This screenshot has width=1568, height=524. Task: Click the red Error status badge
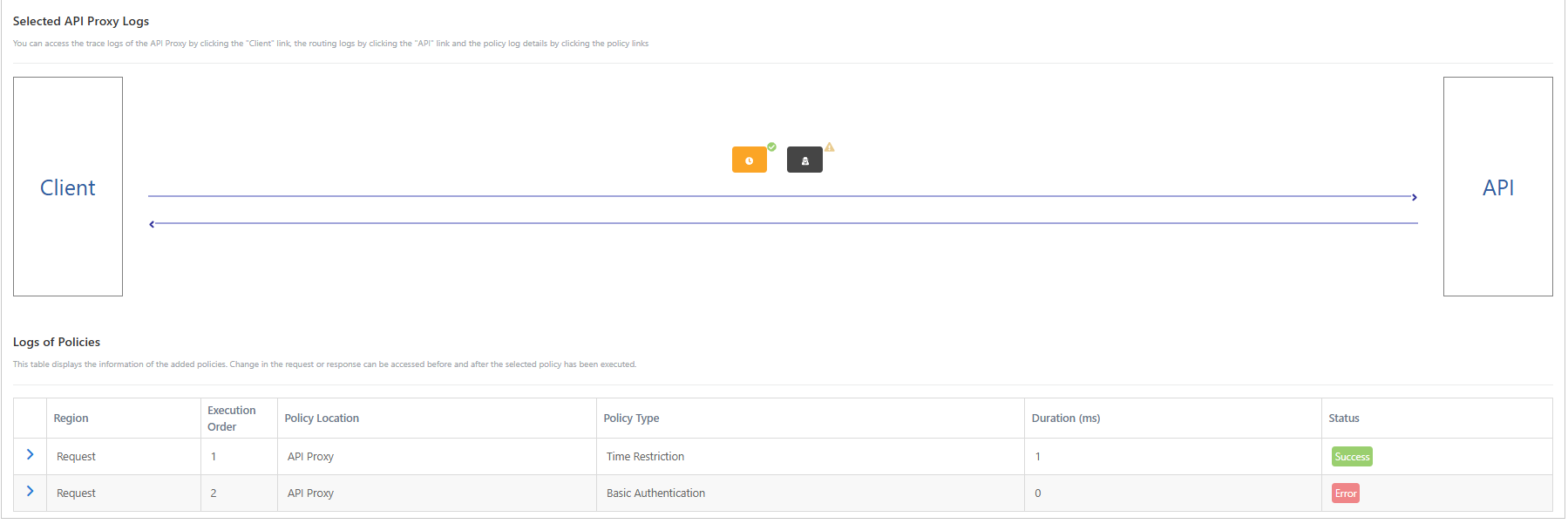pyautogui.click(x=1345, y=493)
